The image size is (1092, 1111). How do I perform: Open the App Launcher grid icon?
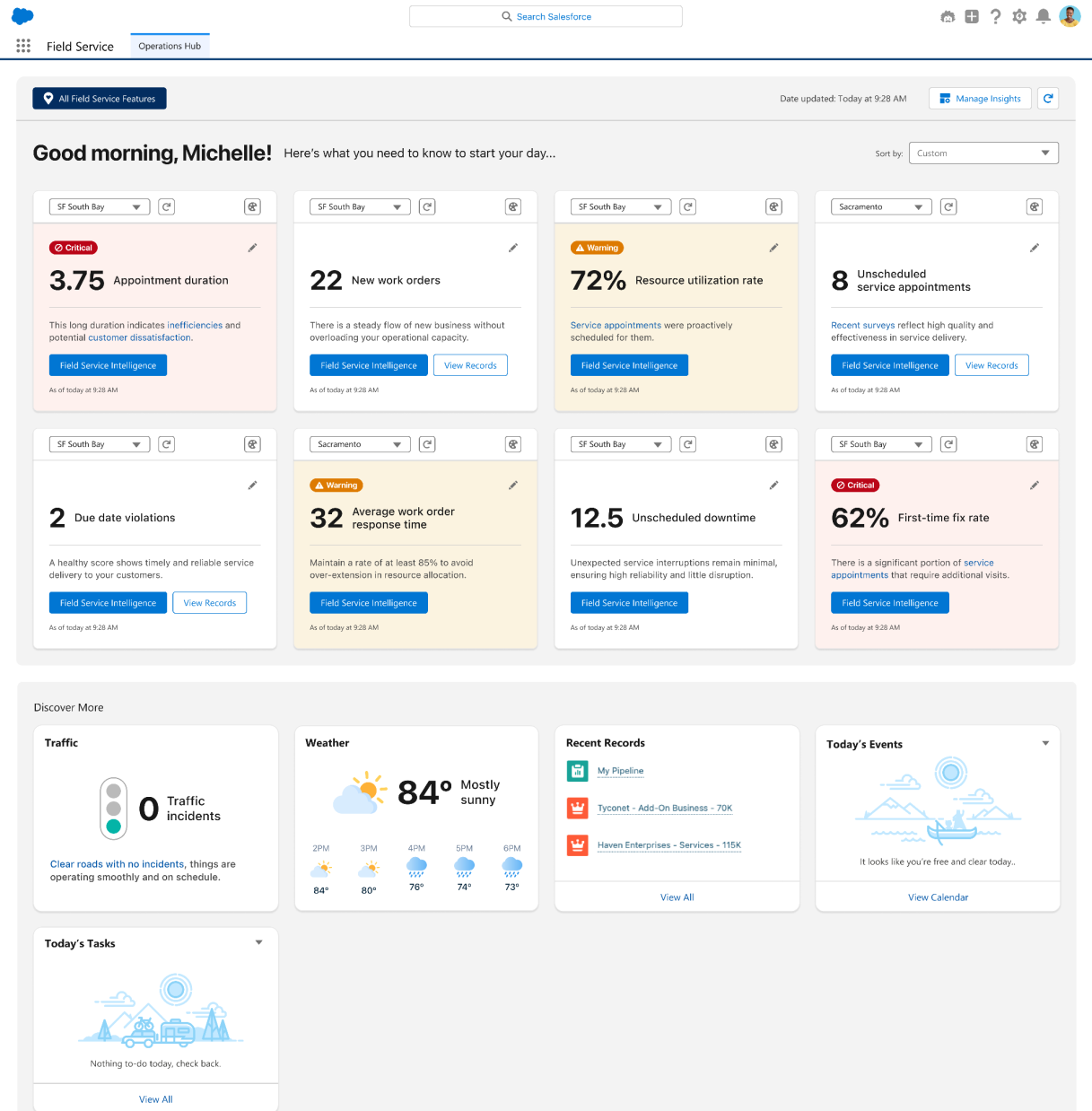23,46
